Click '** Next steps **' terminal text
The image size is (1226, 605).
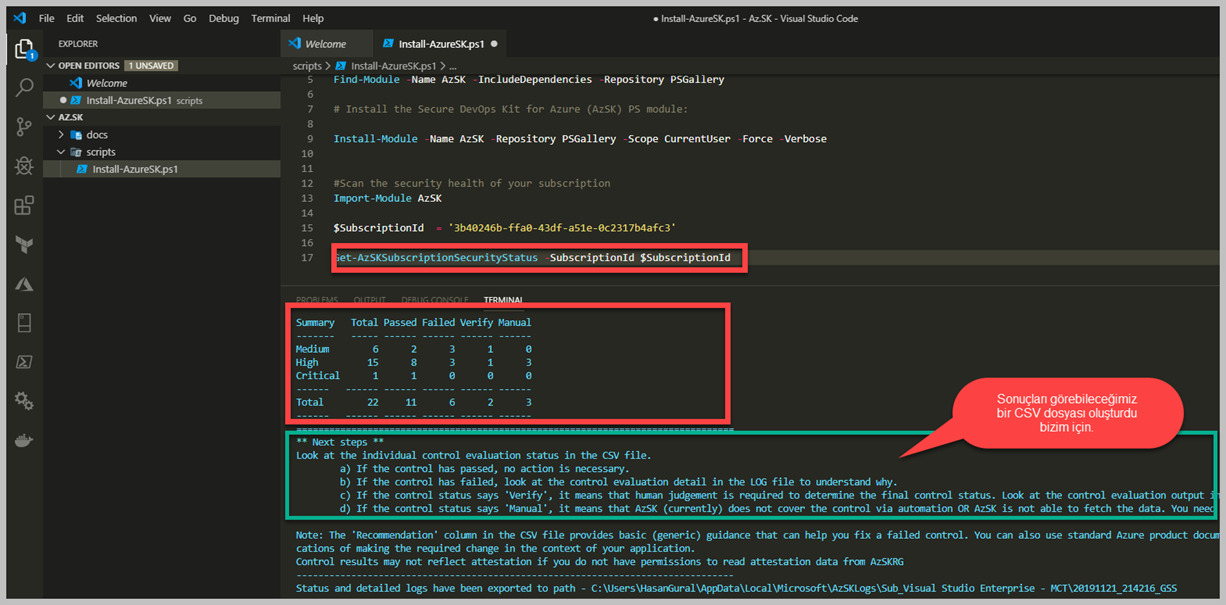(x=340, y=441)
